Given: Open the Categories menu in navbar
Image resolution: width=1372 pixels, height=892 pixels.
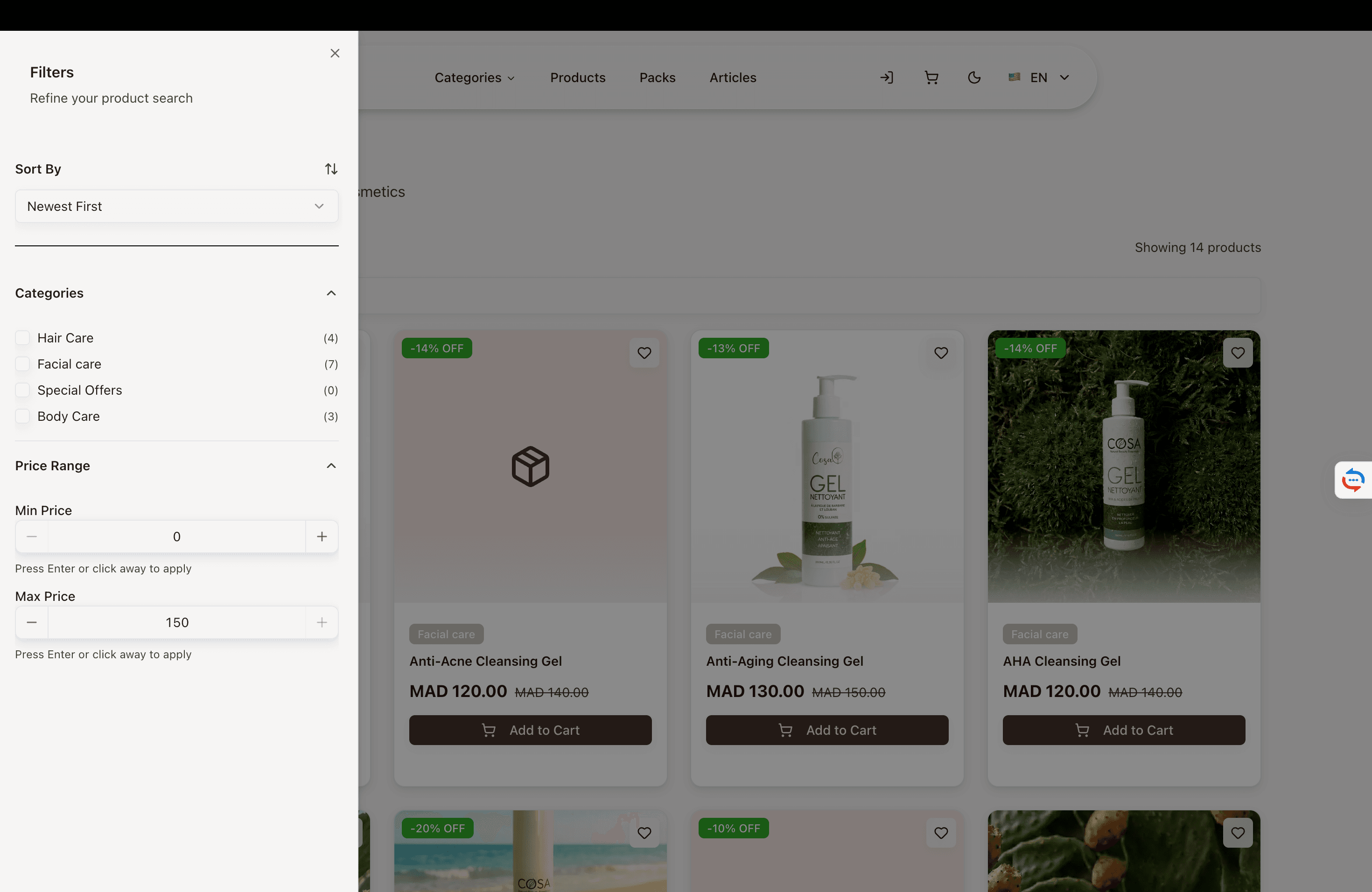Looking at the screenshot, I should pos(475,78).
